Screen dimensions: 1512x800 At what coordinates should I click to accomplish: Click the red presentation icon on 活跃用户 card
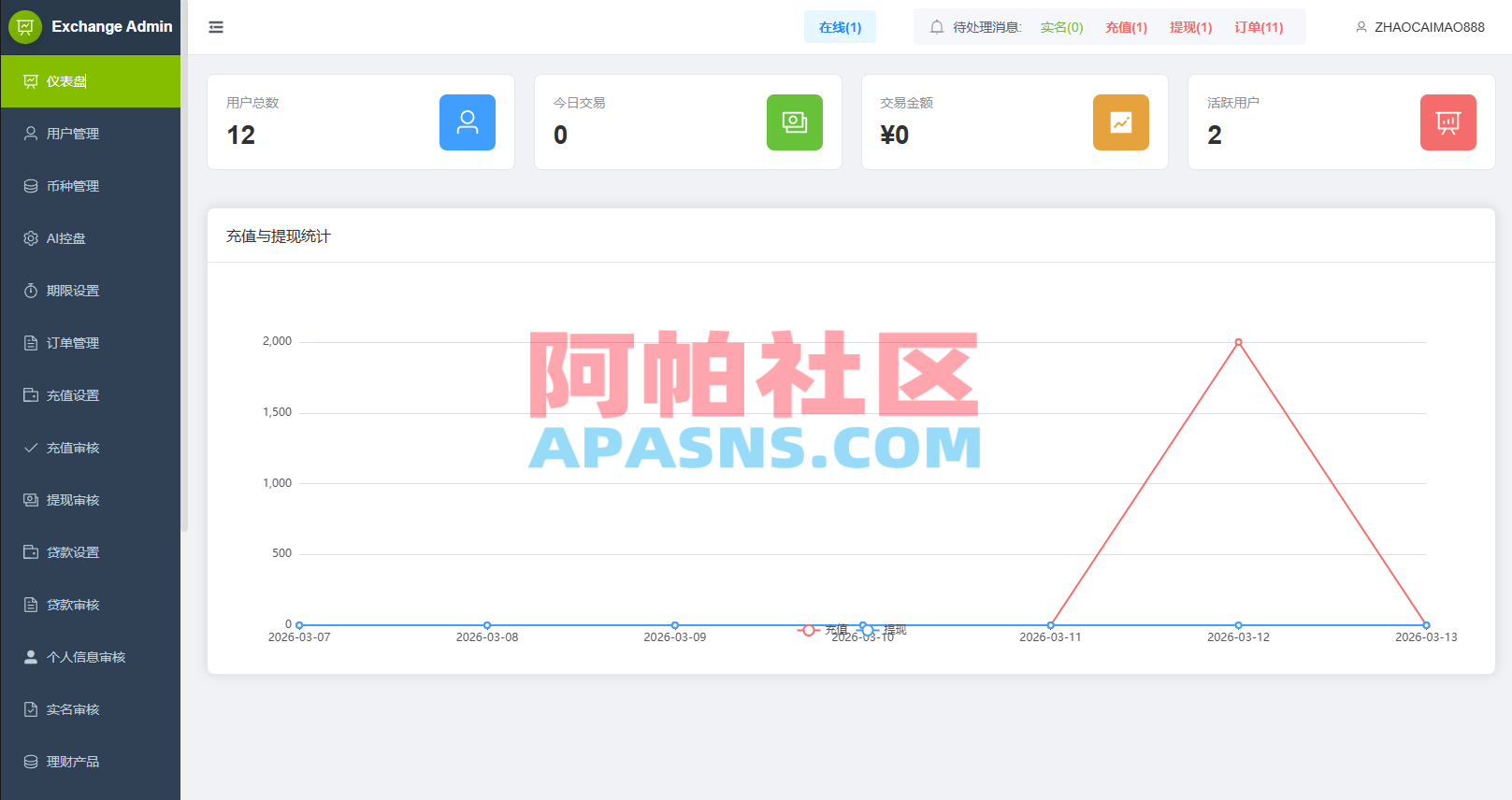pos(1448,122)
